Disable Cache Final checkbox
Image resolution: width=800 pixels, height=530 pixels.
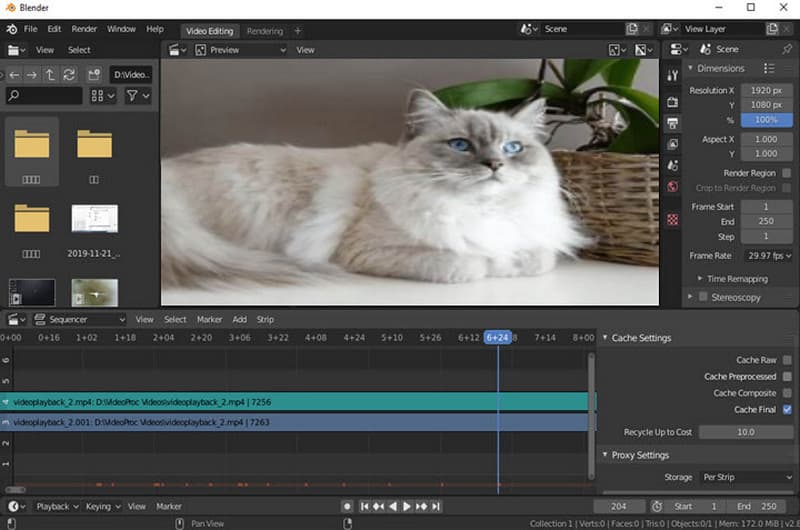787,410
